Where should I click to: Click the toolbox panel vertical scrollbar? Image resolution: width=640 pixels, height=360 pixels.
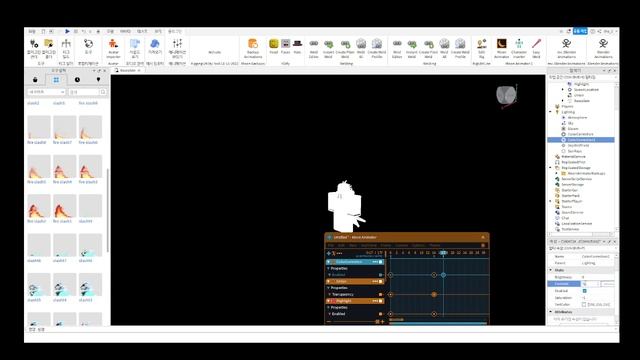(108, 210)
